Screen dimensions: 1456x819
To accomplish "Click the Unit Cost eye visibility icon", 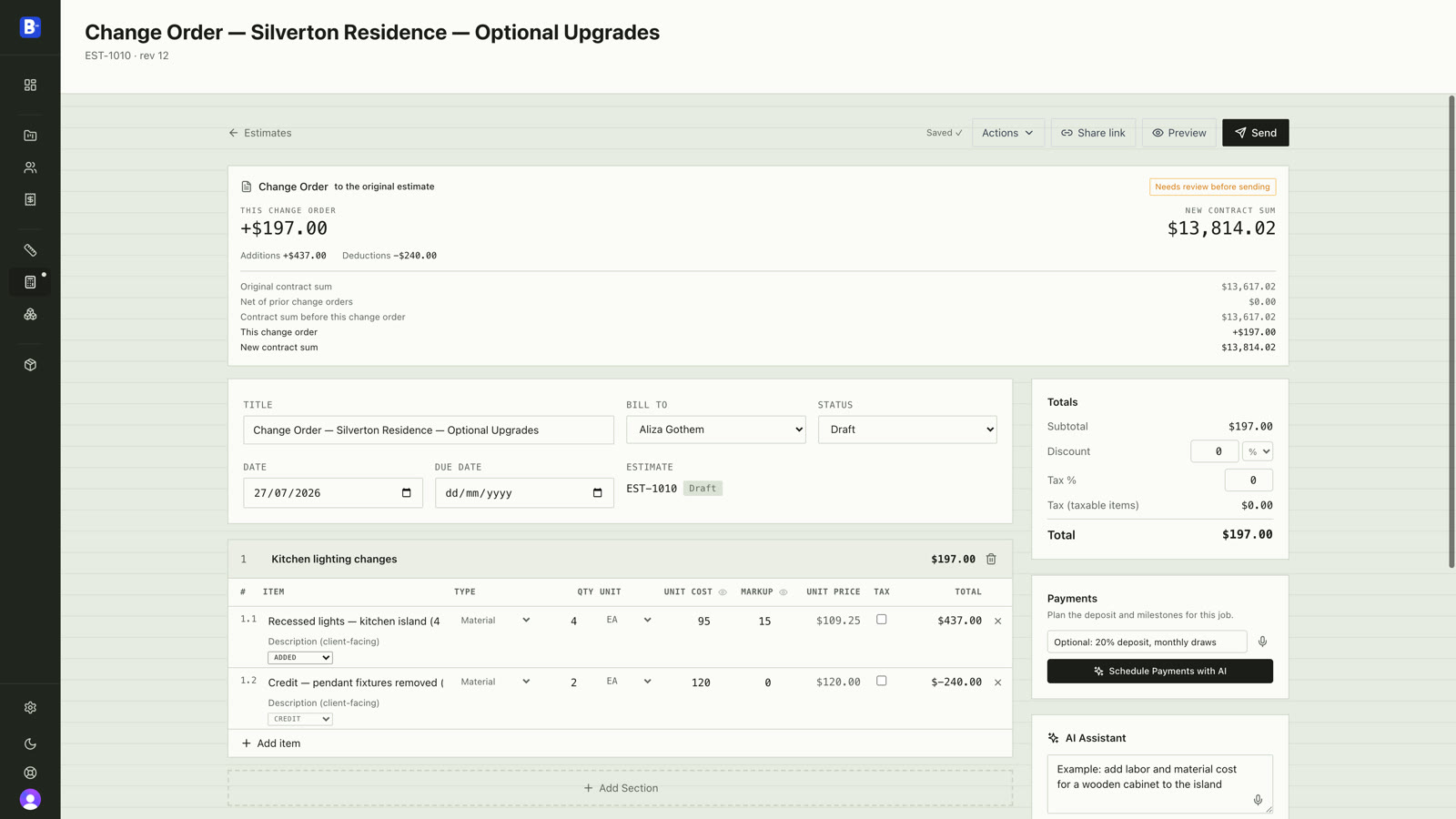I will point(723,592).
